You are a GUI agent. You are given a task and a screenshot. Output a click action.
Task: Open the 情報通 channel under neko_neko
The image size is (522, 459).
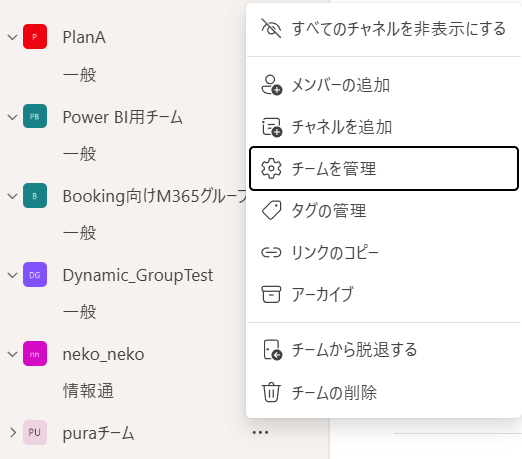[x=88, y=391]
